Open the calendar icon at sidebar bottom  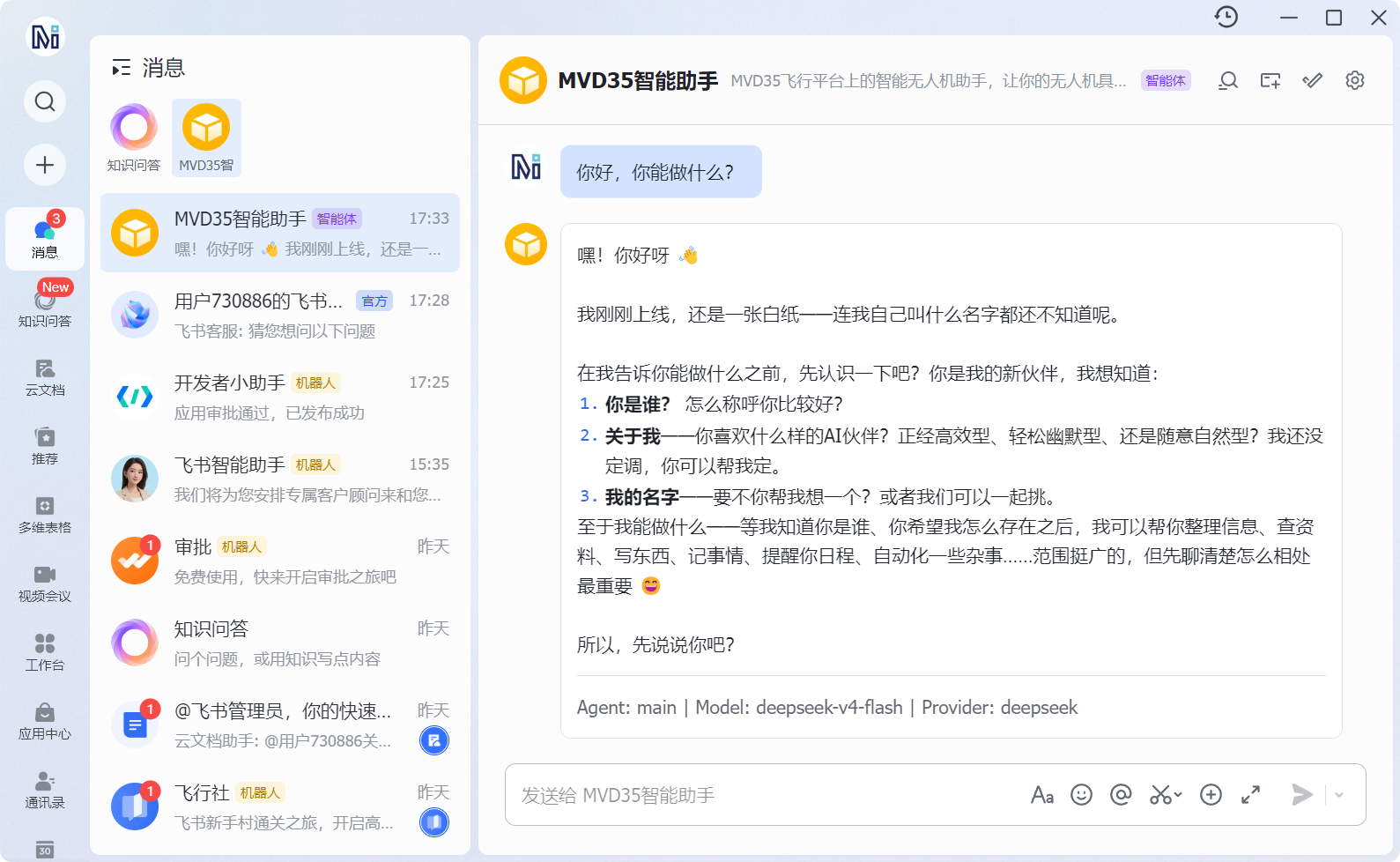(x=45, y=850)
